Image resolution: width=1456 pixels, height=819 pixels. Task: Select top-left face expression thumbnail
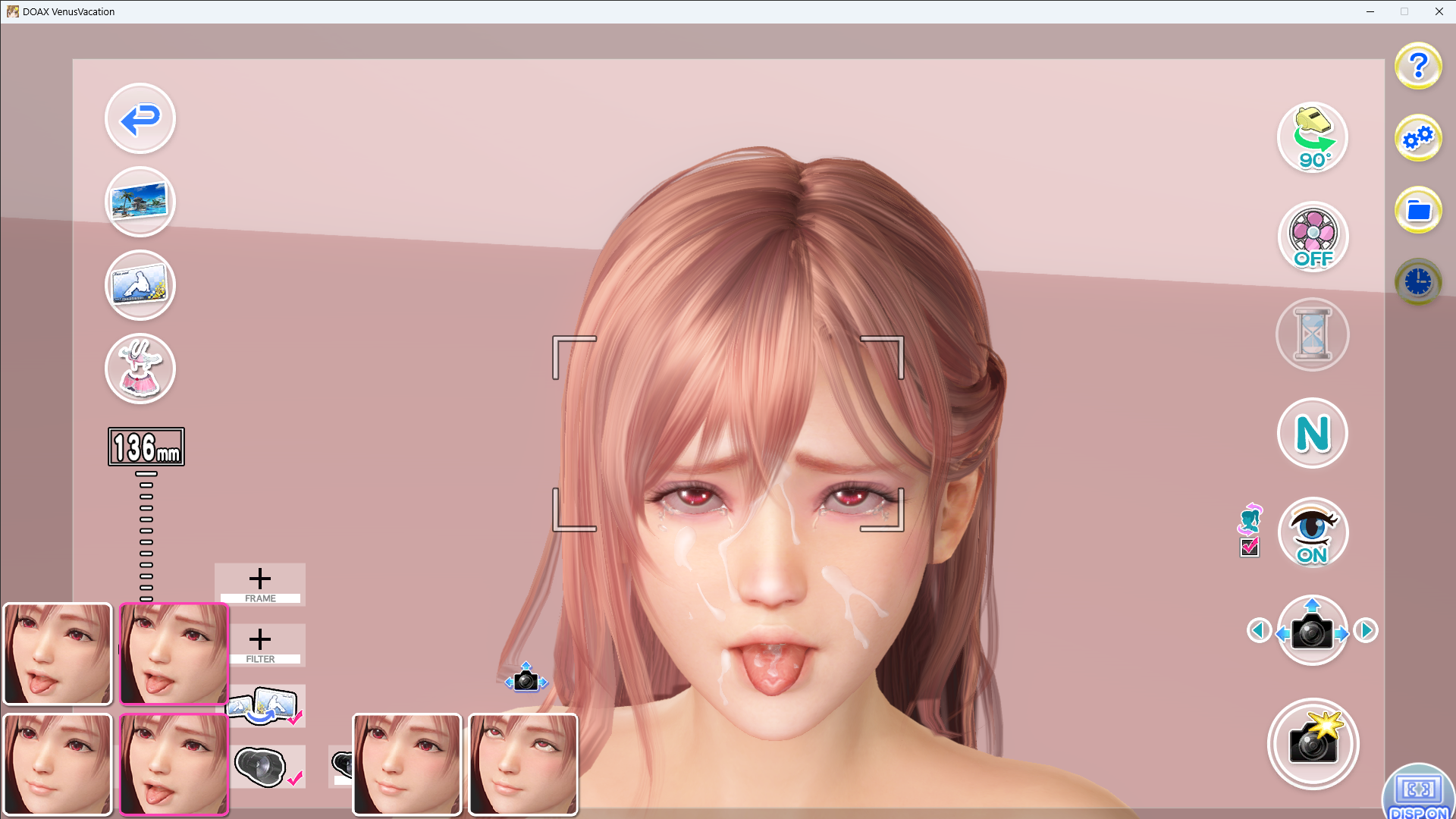[58, 654]
